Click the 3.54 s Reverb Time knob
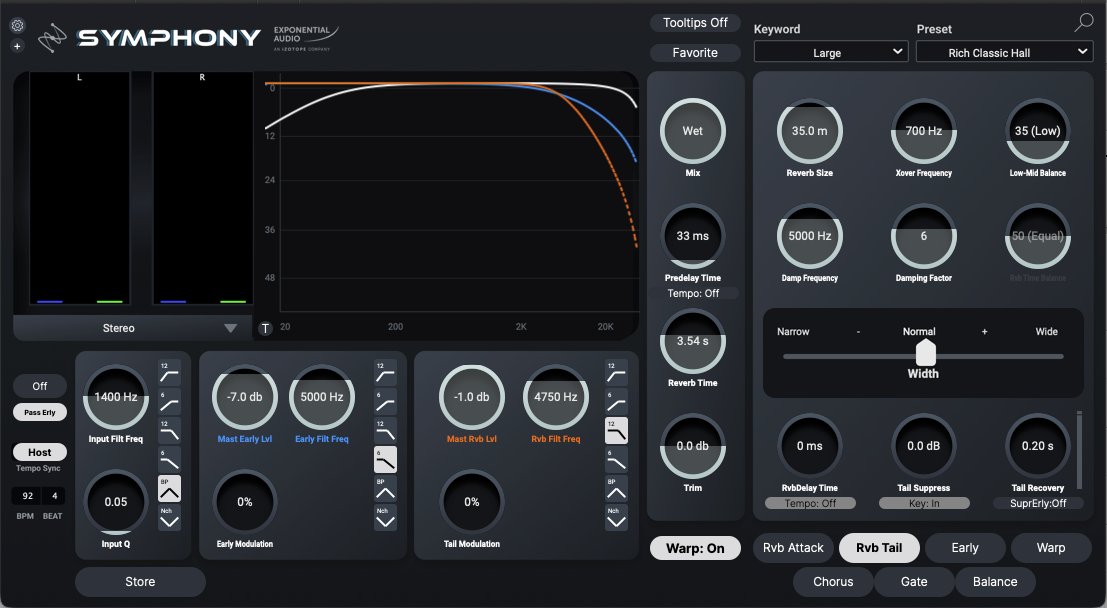1107x608 pixels. (x=693, y=341)
